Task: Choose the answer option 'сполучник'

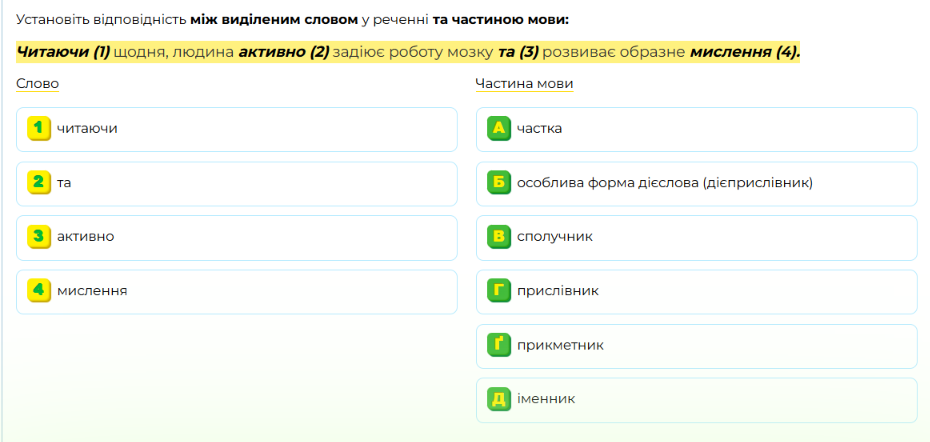Action: pos(697,238)
